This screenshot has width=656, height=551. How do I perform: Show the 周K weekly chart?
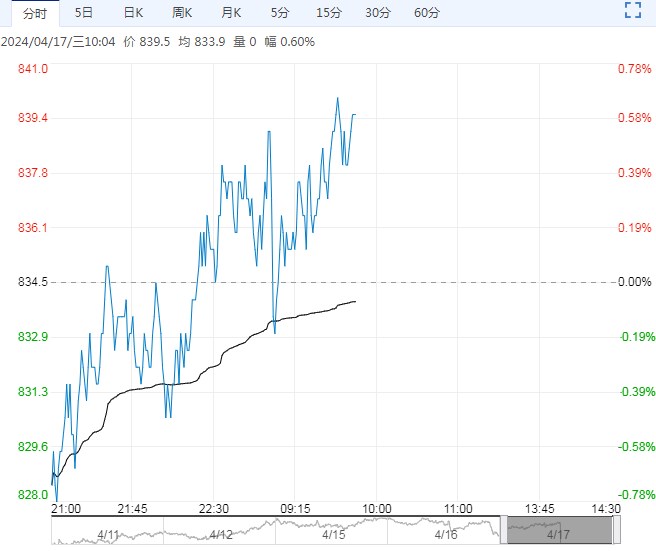(182, 13)
